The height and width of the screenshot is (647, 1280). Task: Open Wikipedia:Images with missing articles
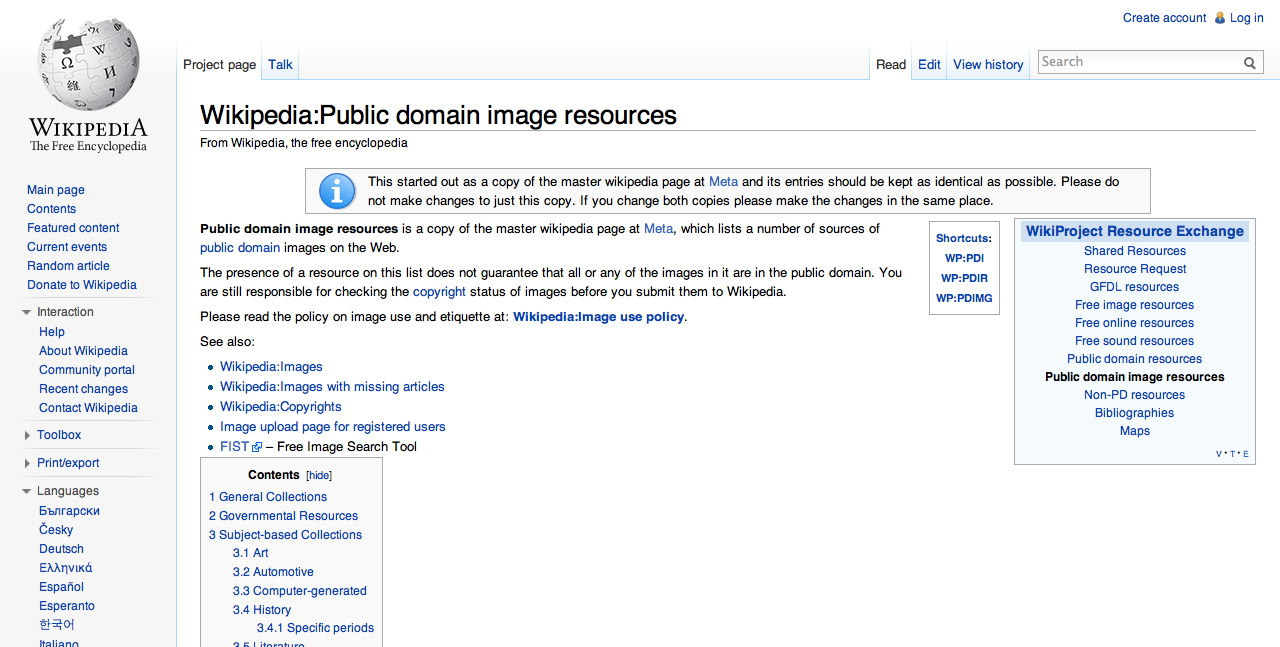pyautogui.click(x=332, y=387)
